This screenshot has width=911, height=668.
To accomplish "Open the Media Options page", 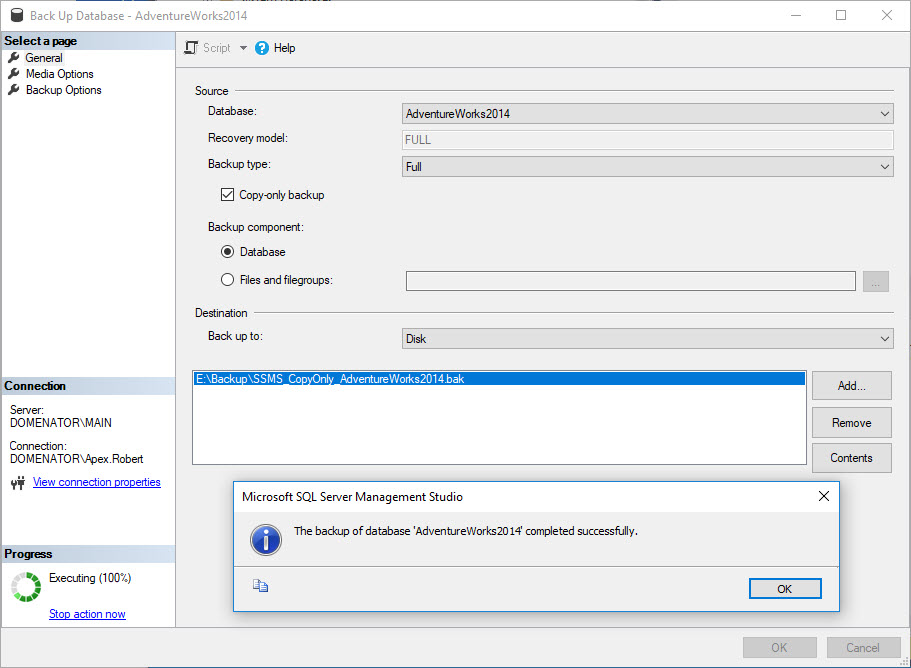I will point(59,74).
